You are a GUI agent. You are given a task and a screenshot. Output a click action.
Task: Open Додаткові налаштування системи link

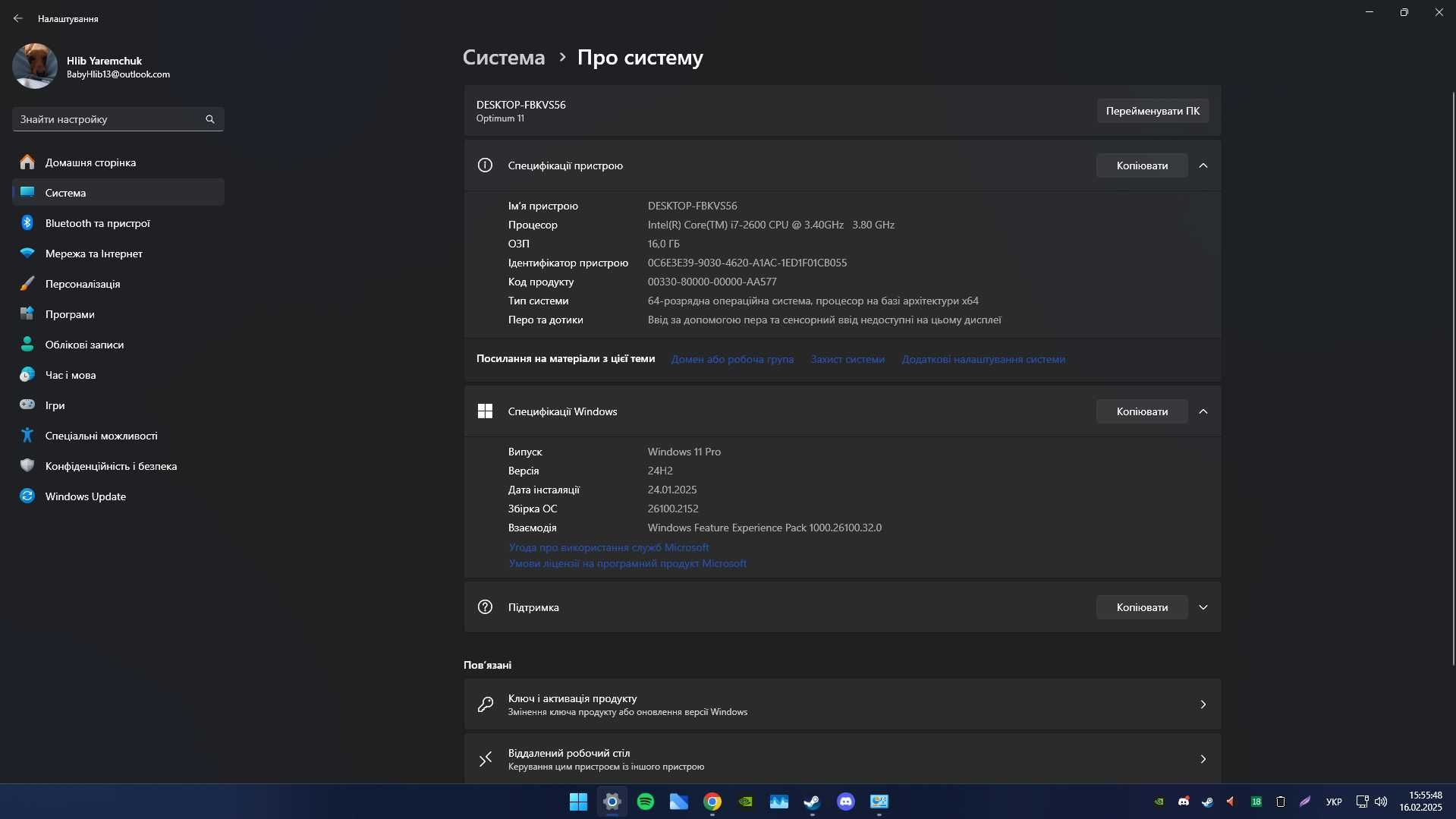pyautogui.click(x=983, y=359)
